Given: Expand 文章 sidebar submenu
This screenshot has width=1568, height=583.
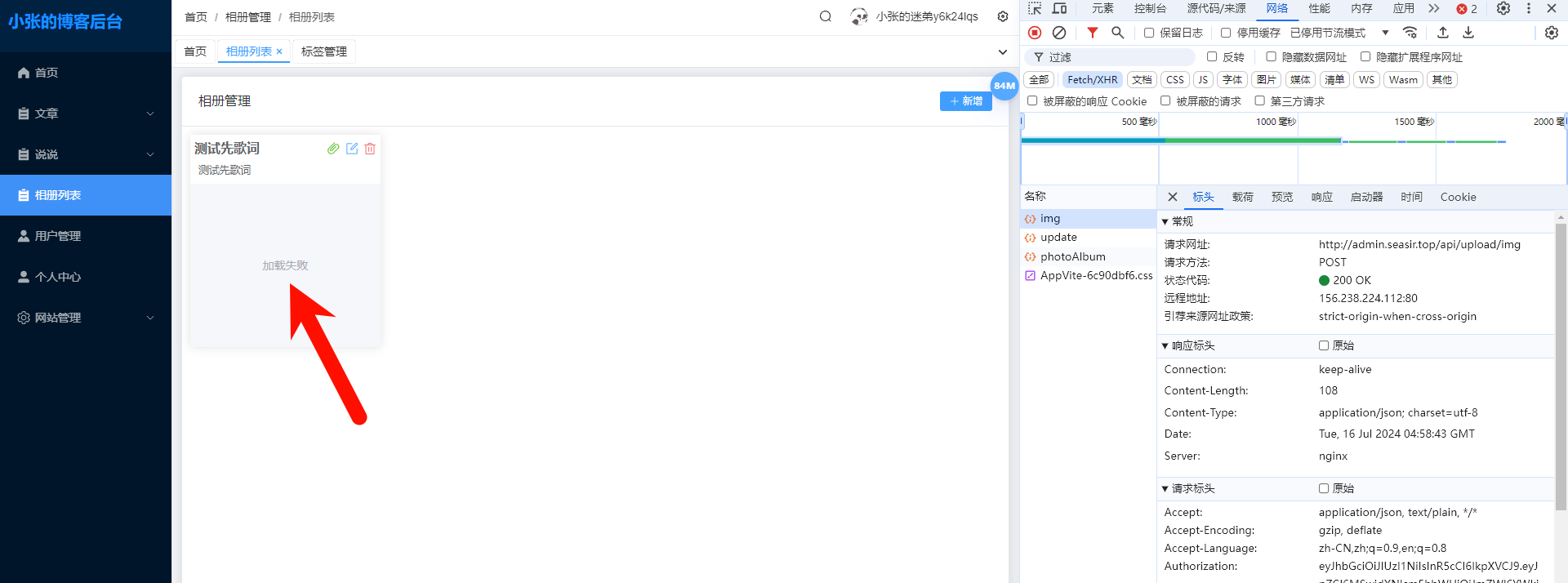Looking at the screenshot, I should [x=86, y=113].
